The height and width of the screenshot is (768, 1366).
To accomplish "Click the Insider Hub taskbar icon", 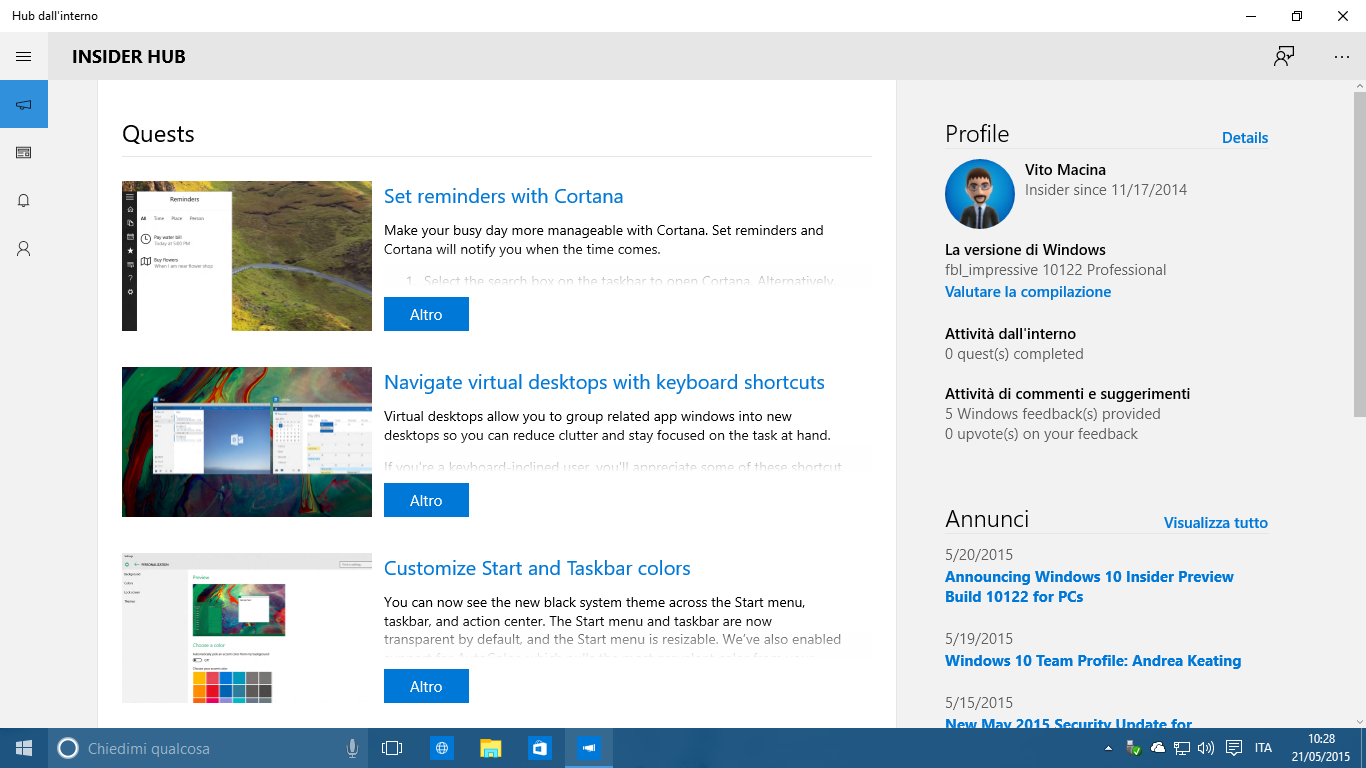I will [x=589, y=748].
